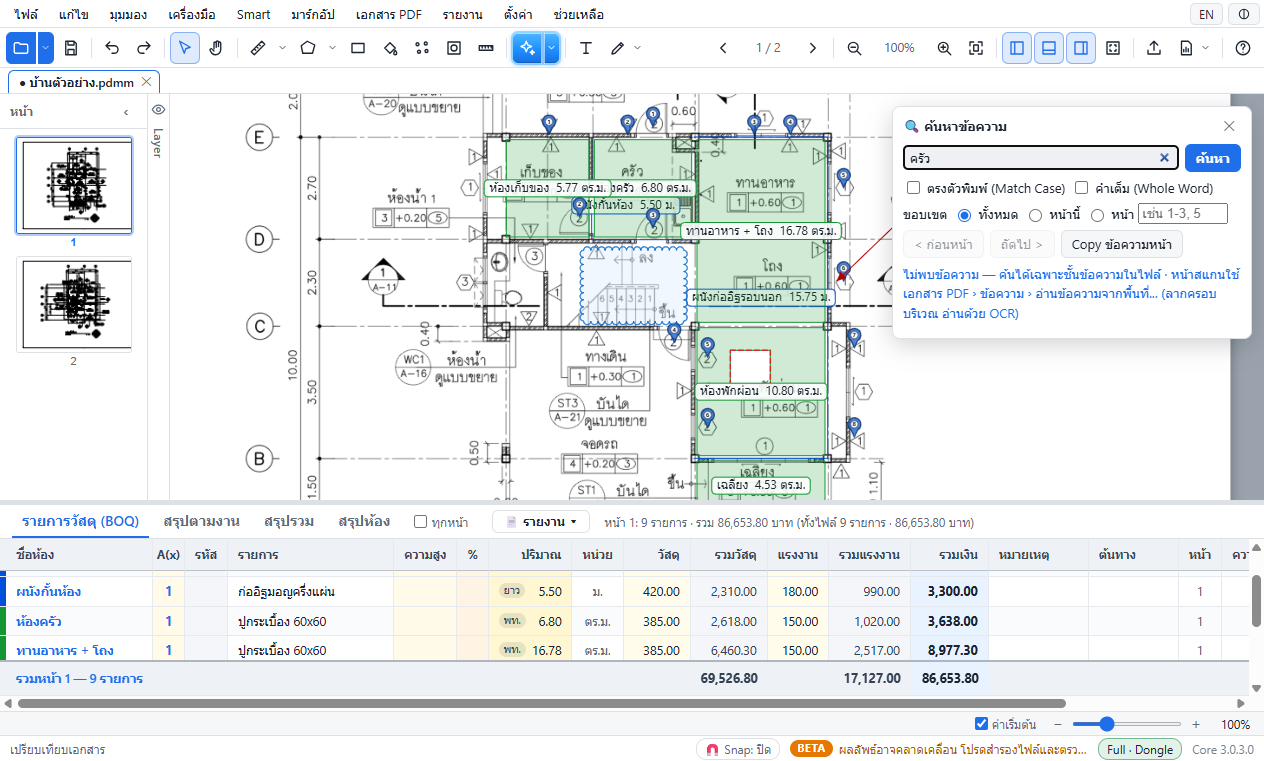Open help with the question mark icon
The height and width of the screenshot is (761, 1264).
pos(1243,48)
